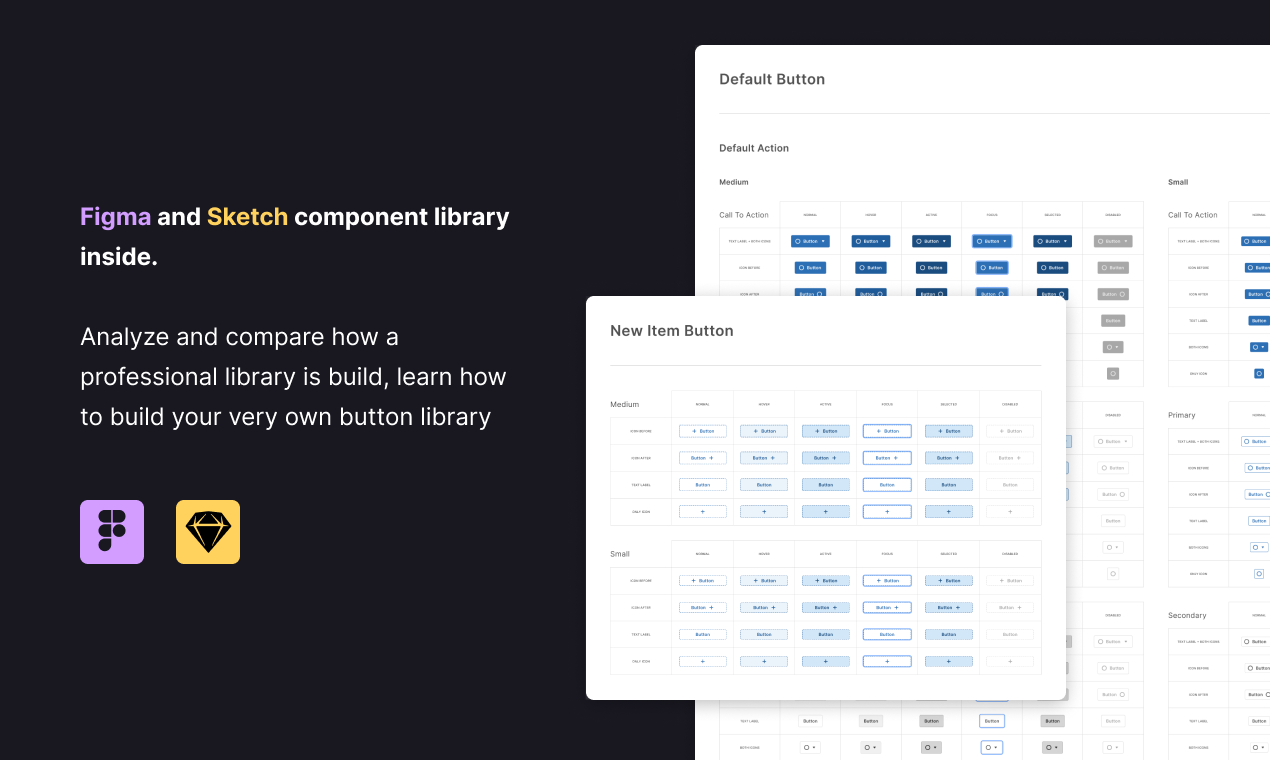Image resolution: width=1270 pixels, height=760 pixels.
Task: Click the yellow Sketch diamond logo icon
Action: pyautogui.click(x=208, y=532)
